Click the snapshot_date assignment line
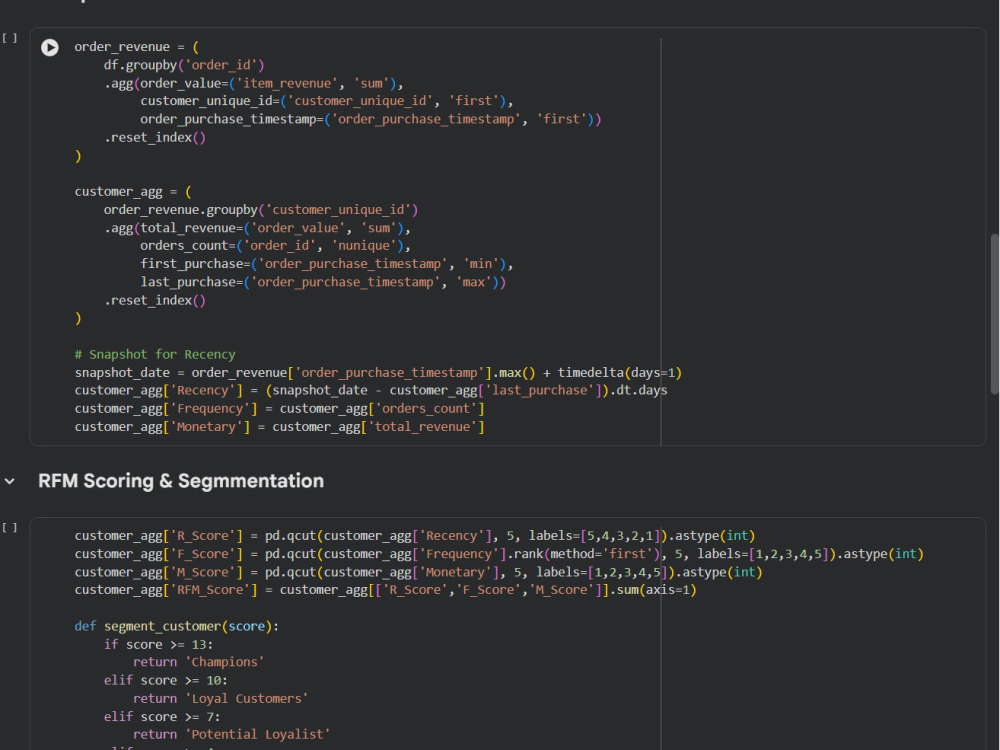 378,372
